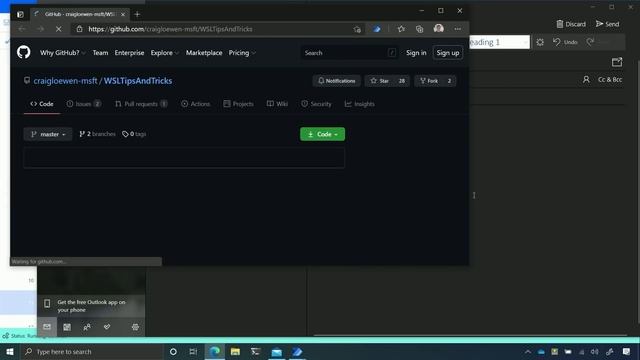
Task: Open the green Code dropdown button
Action: tap(322, 134)
